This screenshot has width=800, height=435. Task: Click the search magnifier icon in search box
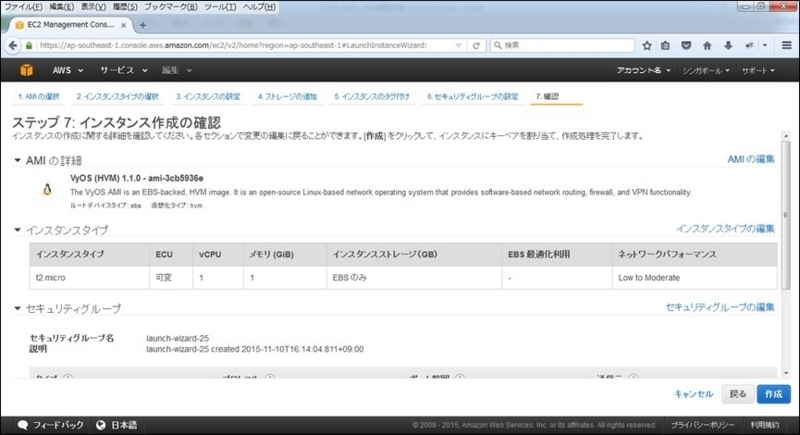tap(497, 45)
